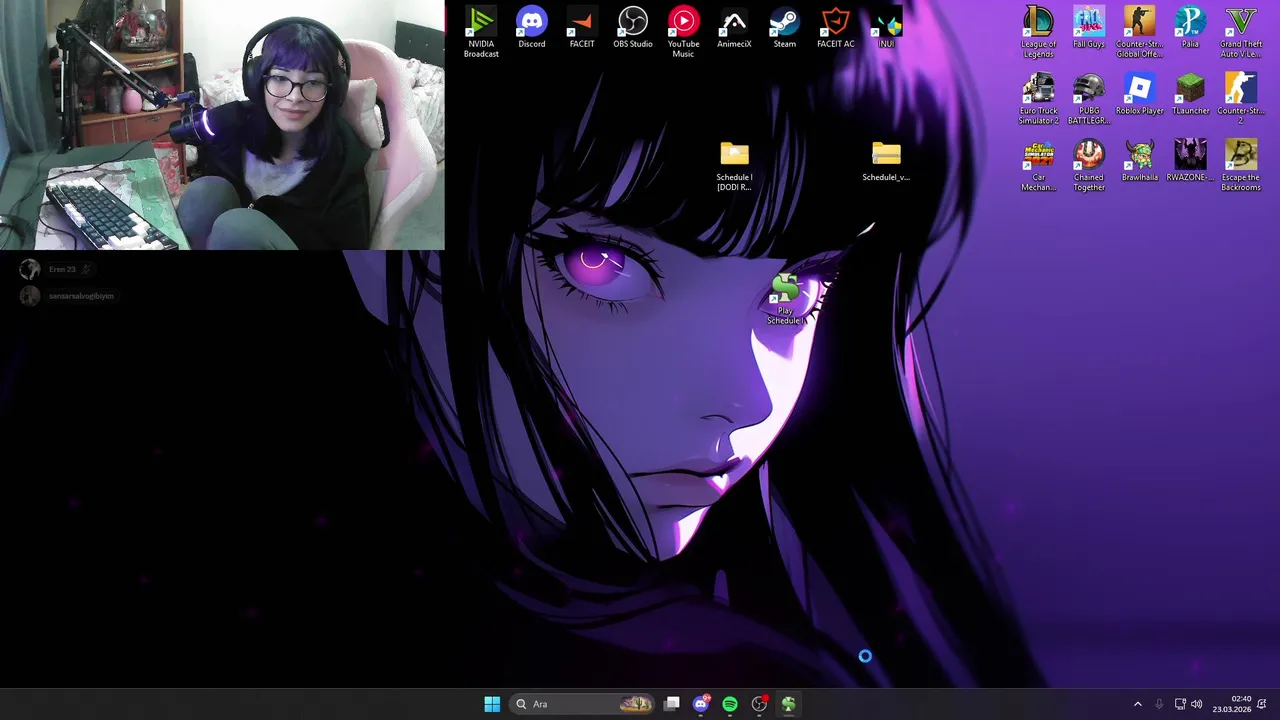
Task: Click the Counter-Strike 2 desktop shortcut
Action: pyautogui.click(x=1241, y=99)
